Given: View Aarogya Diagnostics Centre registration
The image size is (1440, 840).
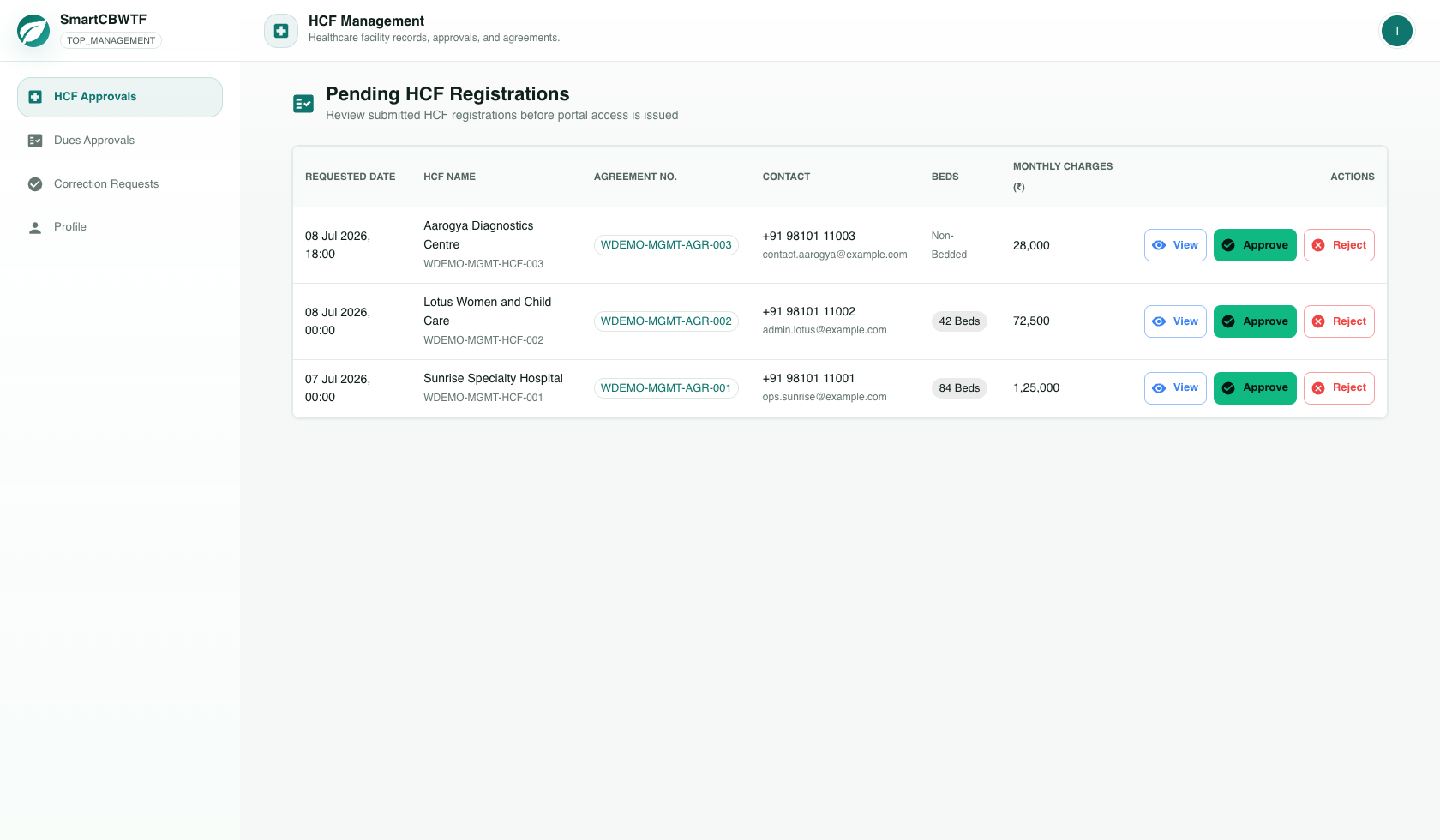Looking at the screenshot, I should [1175, 245].
